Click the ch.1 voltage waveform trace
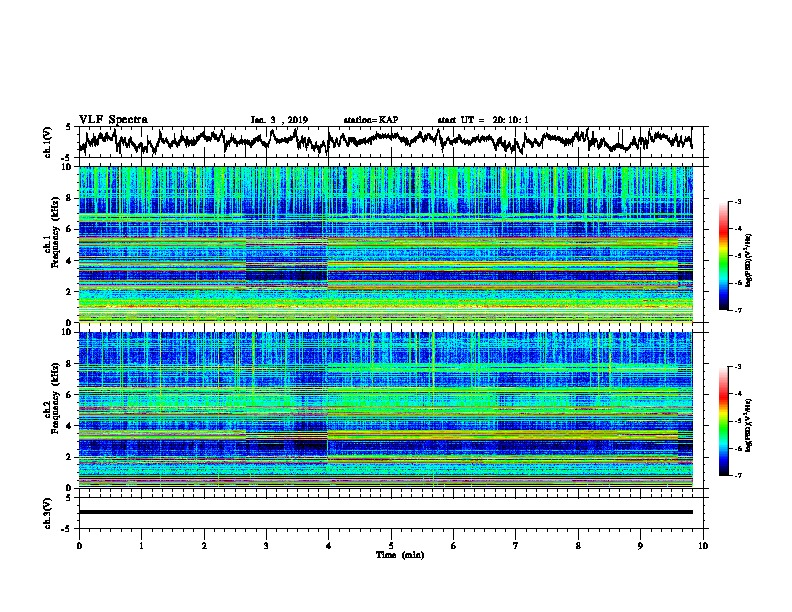792x612 pixels. 385,141
